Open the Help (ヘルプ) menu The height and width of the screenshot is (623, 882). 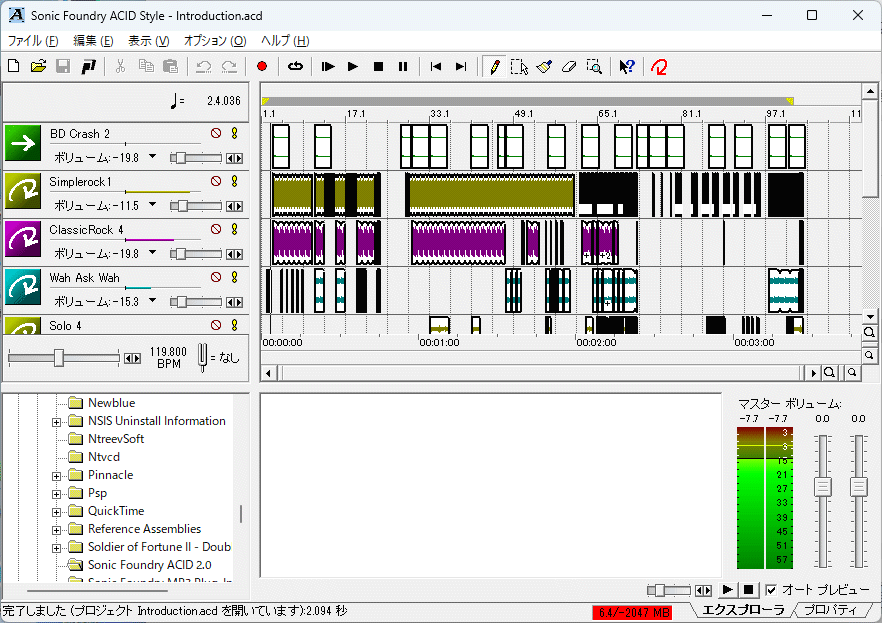point(285,40)
